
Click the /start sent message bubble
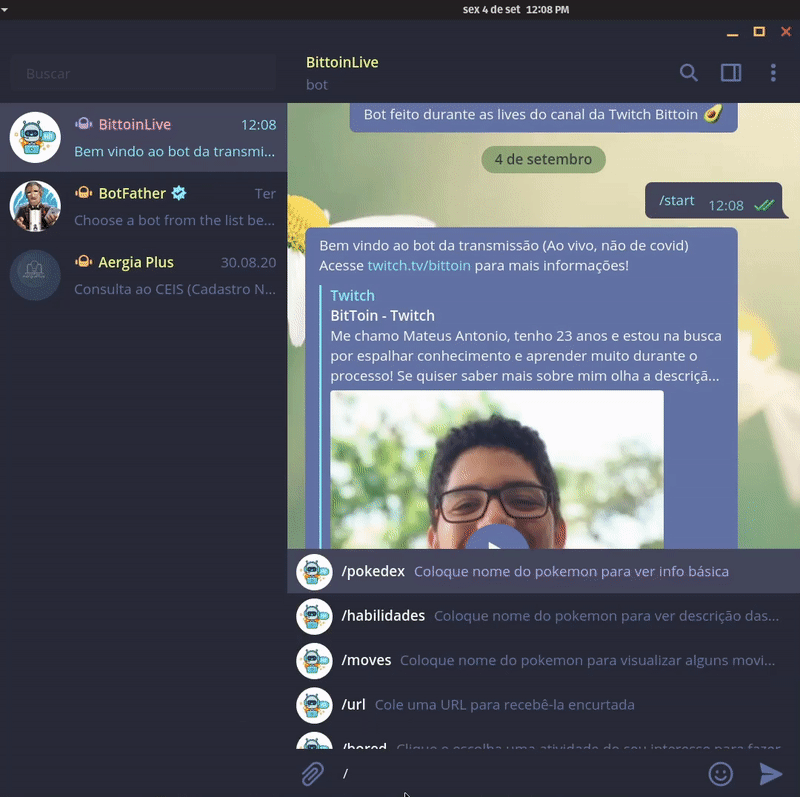point(714,201)
